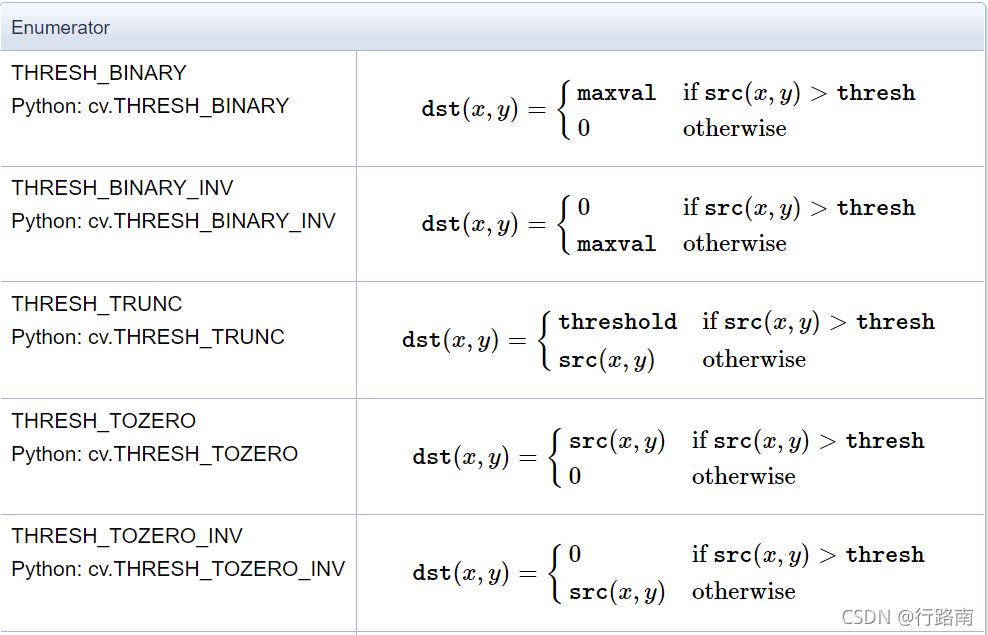
Task: Click Python: cv.THRESH_BINARY text
Action: [150, 106]
